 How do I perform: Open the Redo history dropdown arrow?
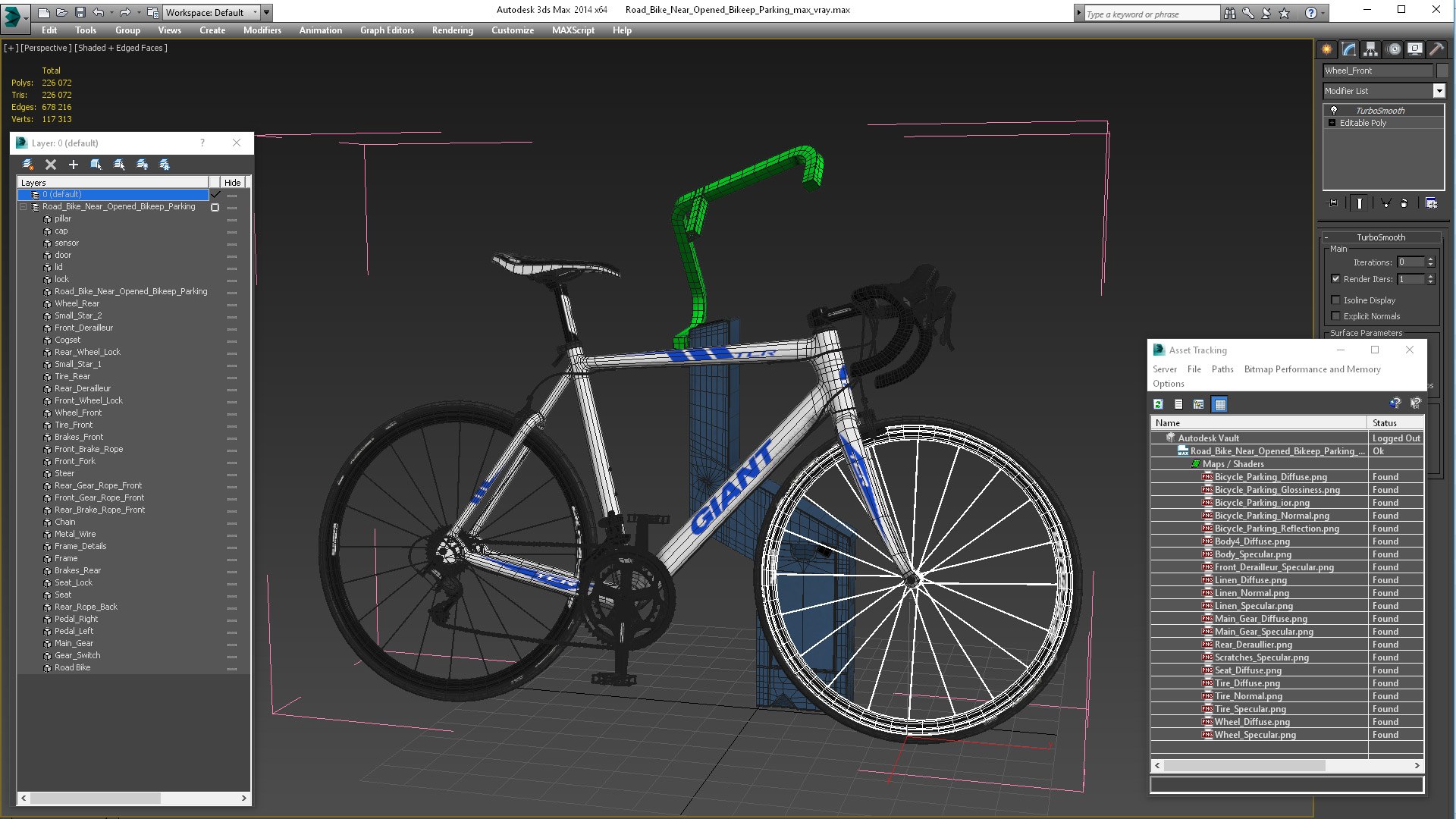click(x=139, y=13)
